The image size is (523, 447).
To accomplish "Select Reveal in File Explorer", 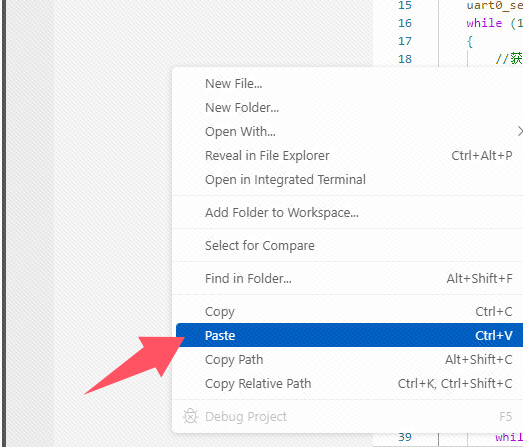I will tap(348, 156).
